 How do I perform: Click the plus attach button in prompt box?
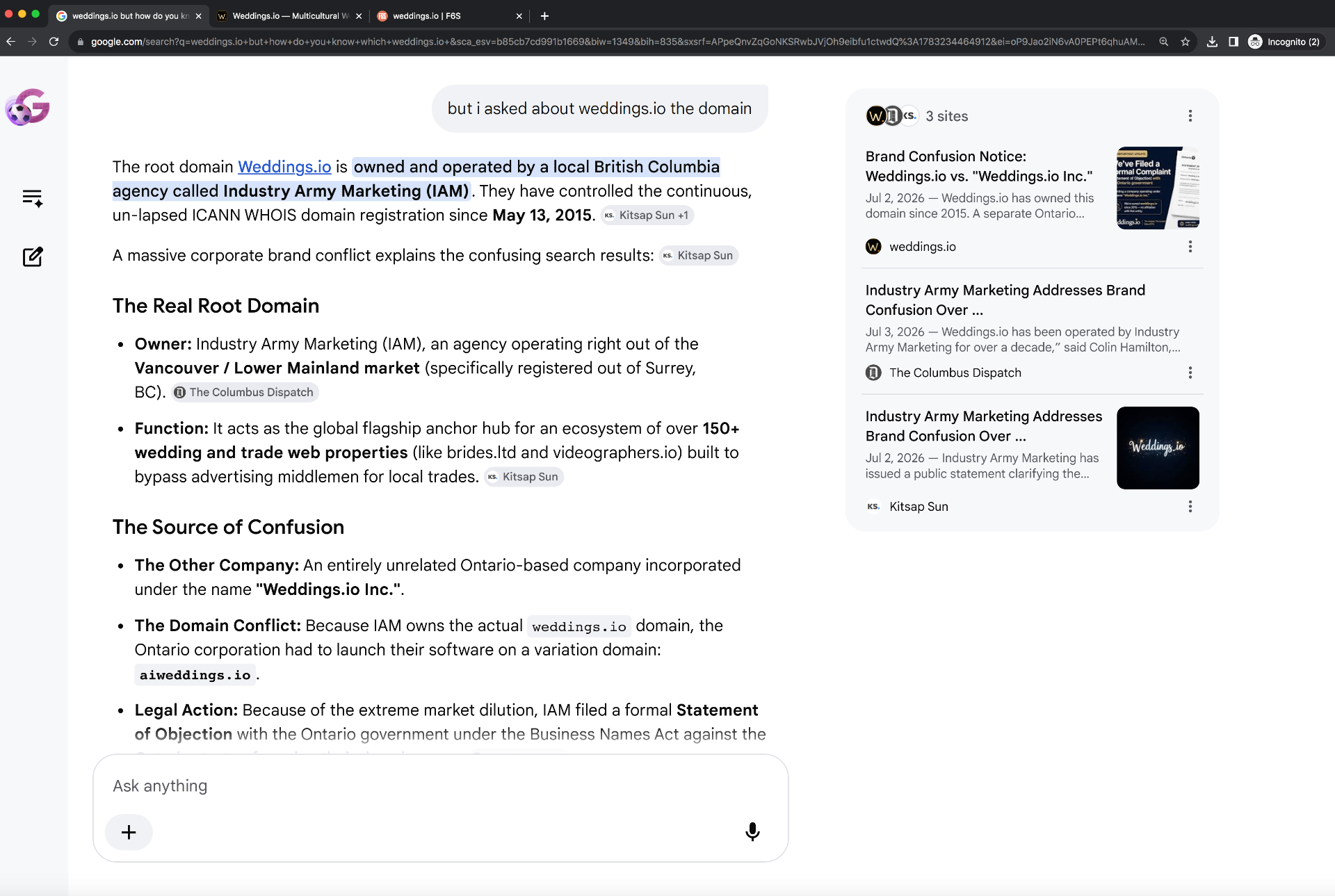tap(129, 832)
